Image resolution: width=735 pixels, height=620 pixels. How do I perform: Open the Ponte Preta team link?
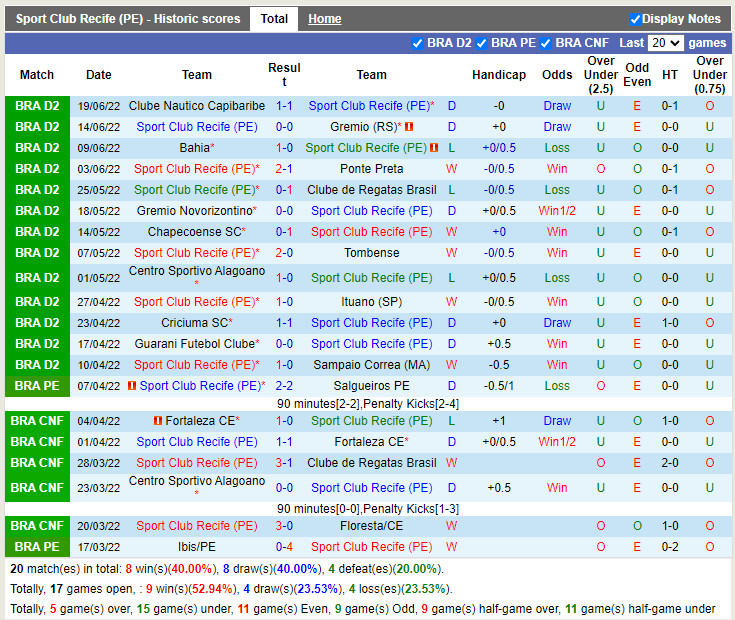click(371, 169)
